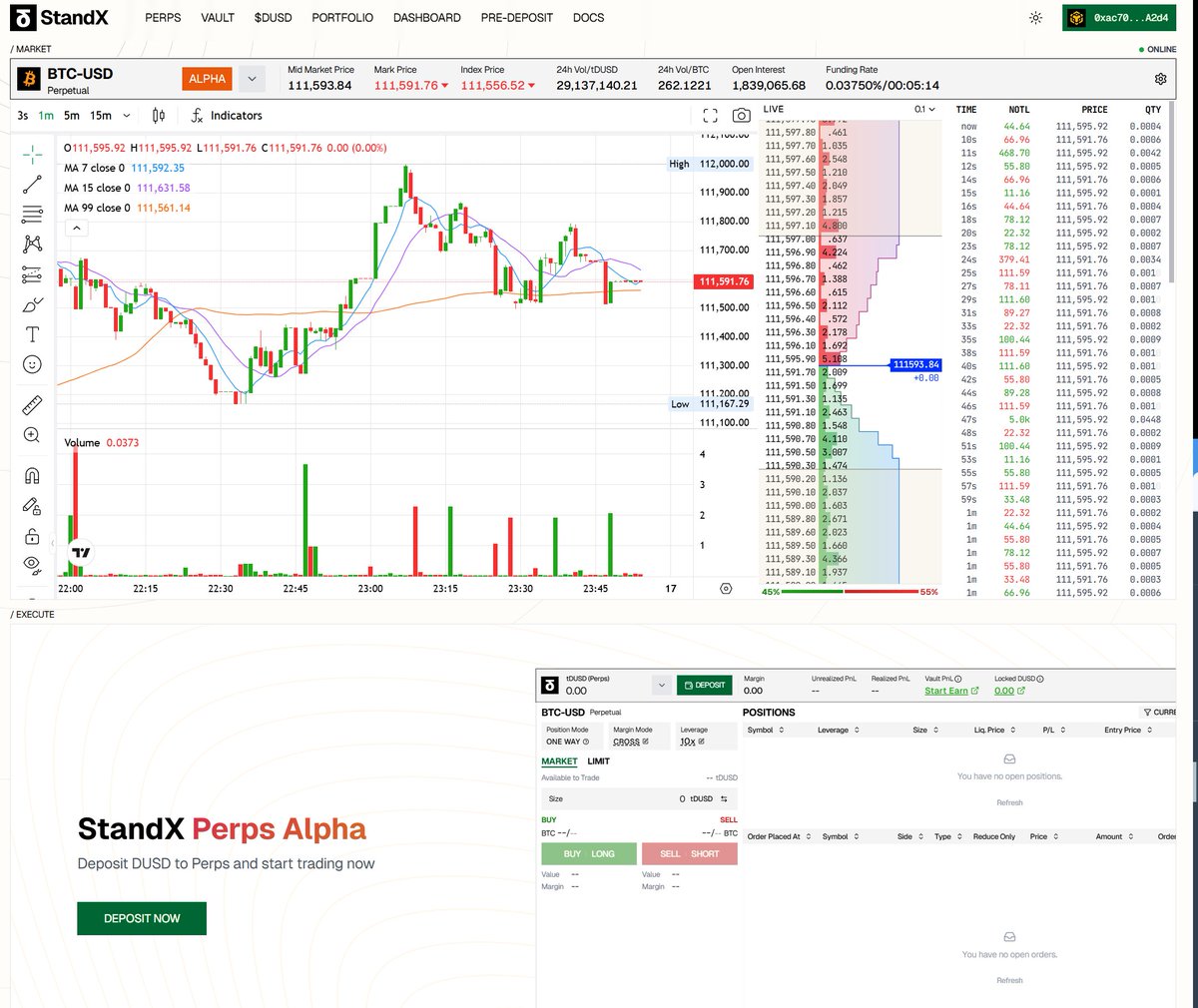This screenshot has width=1198, height=1008.
Task: Edit the 10x leverage setting
Action: coord(692,742)
